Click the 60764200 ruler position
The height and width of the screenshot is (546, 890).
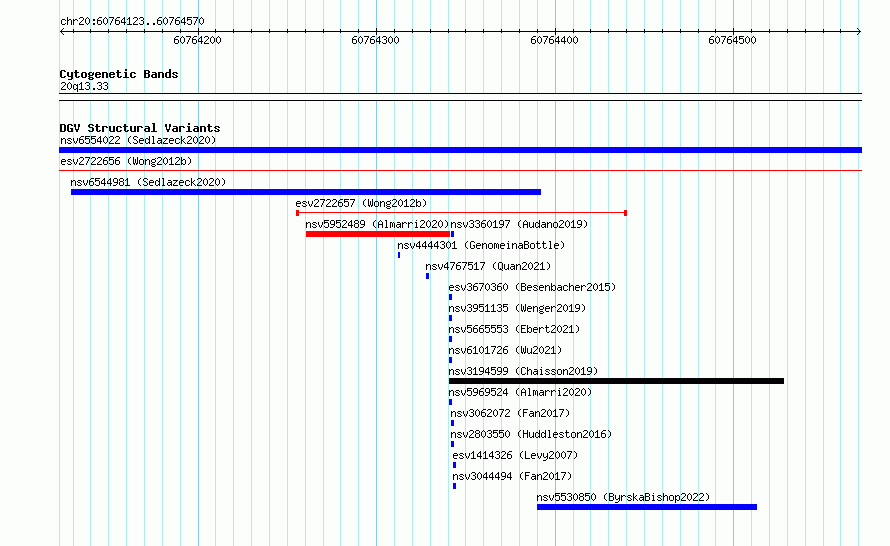198,40
